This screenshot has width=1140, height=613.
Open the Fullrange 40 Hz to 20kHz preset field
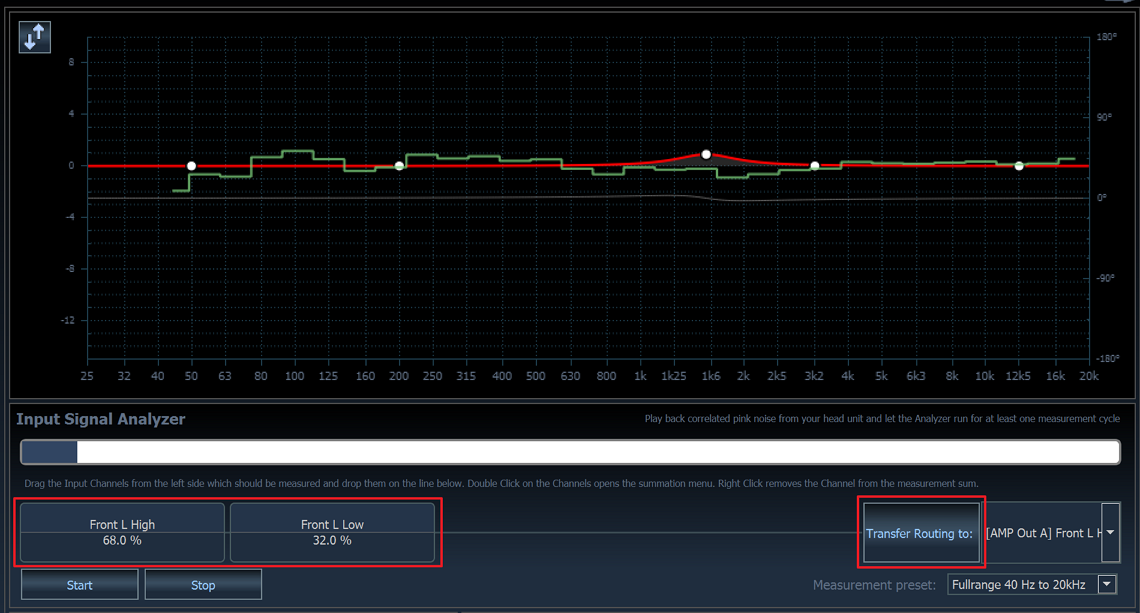click(x=1020, y=584)
